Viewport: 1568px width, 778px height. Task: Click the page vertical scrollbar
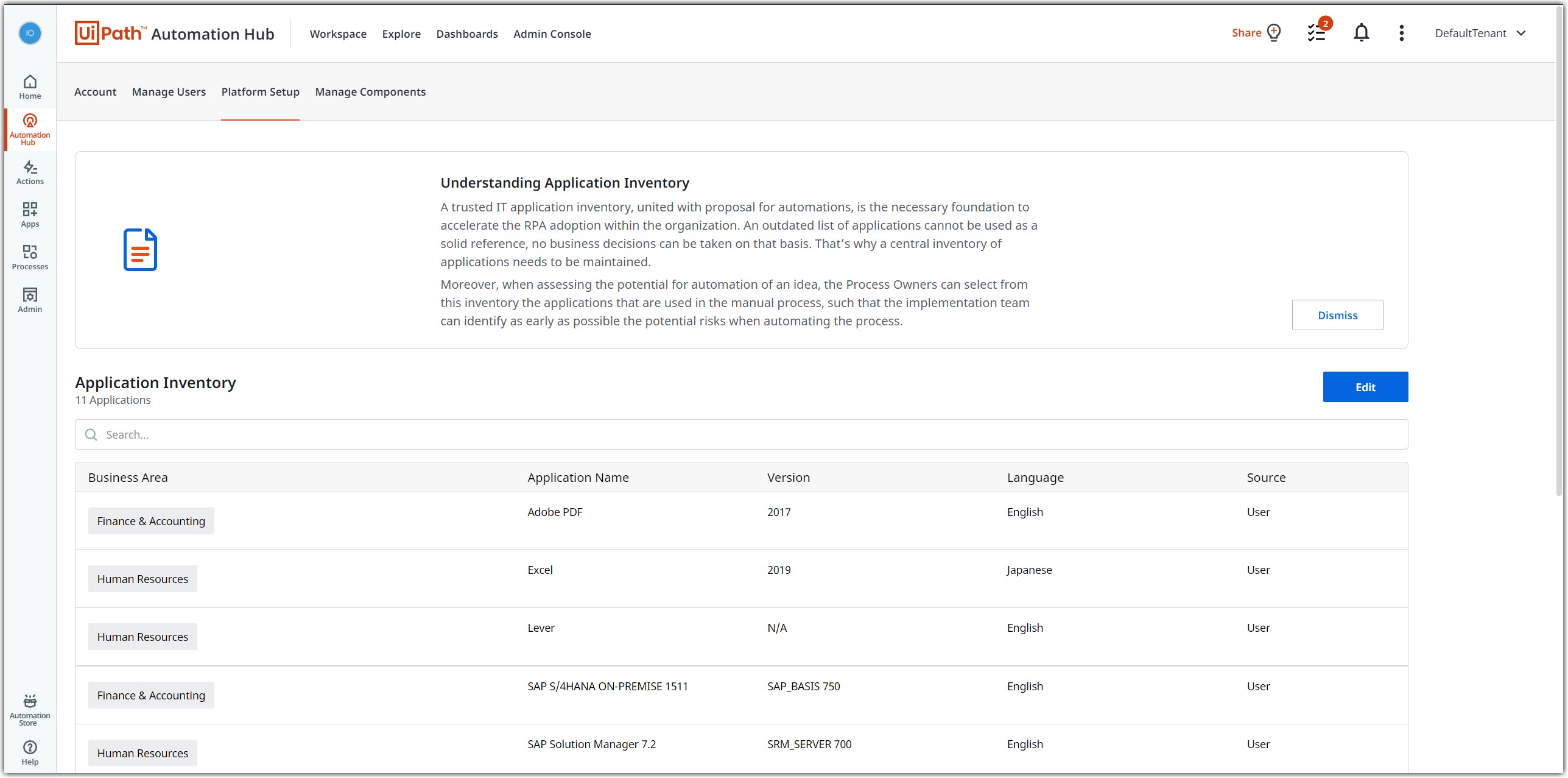[x=1560, y=250]
